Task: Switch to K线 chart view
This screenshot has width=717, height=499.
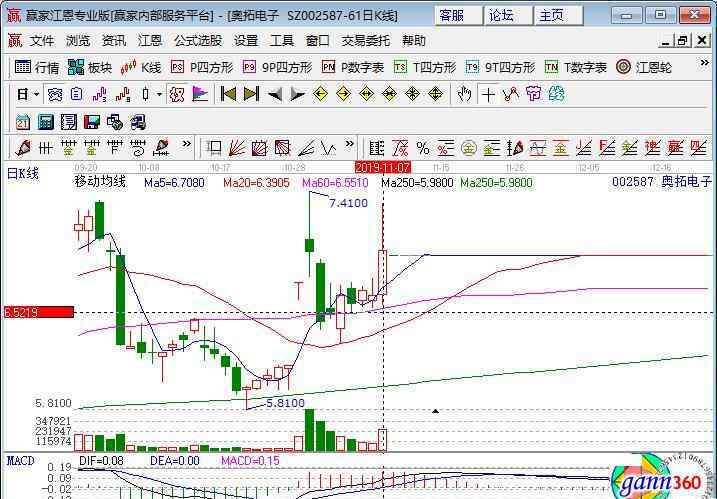Action: (x=141, y=67)
